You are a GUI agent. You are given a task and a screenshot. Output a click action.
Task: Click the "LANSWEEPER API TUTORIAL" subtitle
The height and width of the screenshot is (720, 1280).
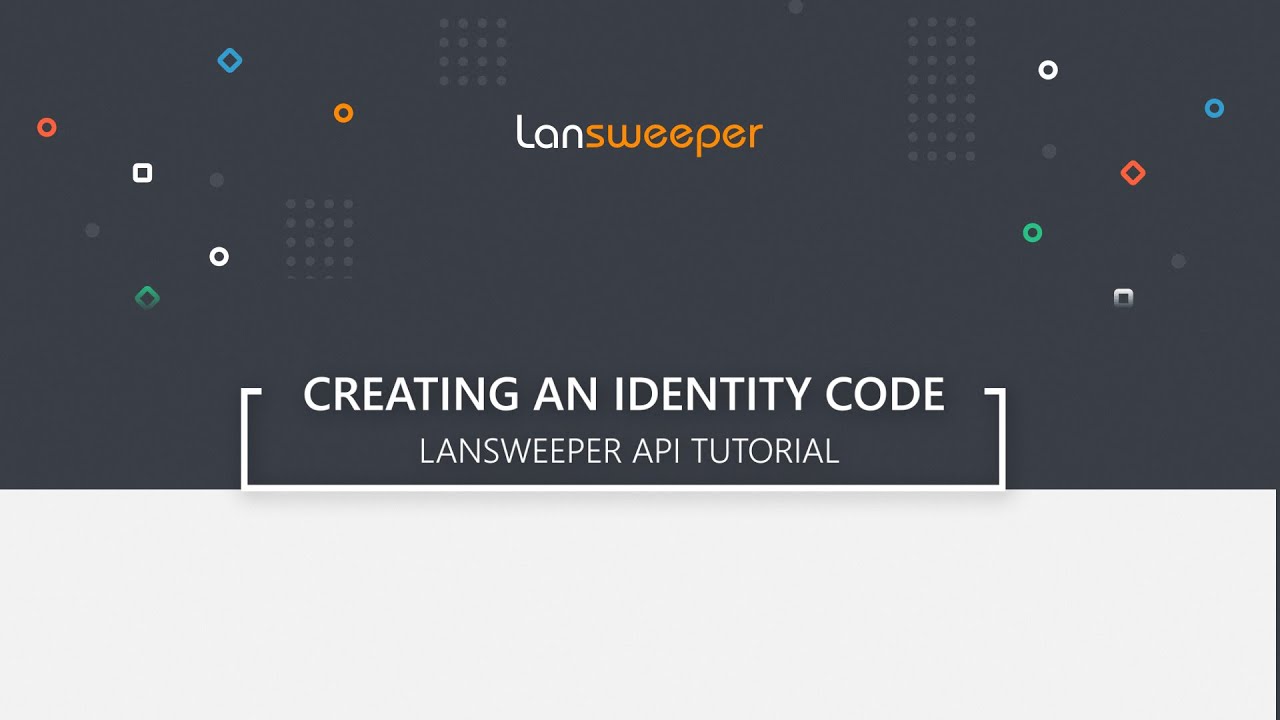click(629, 451)
